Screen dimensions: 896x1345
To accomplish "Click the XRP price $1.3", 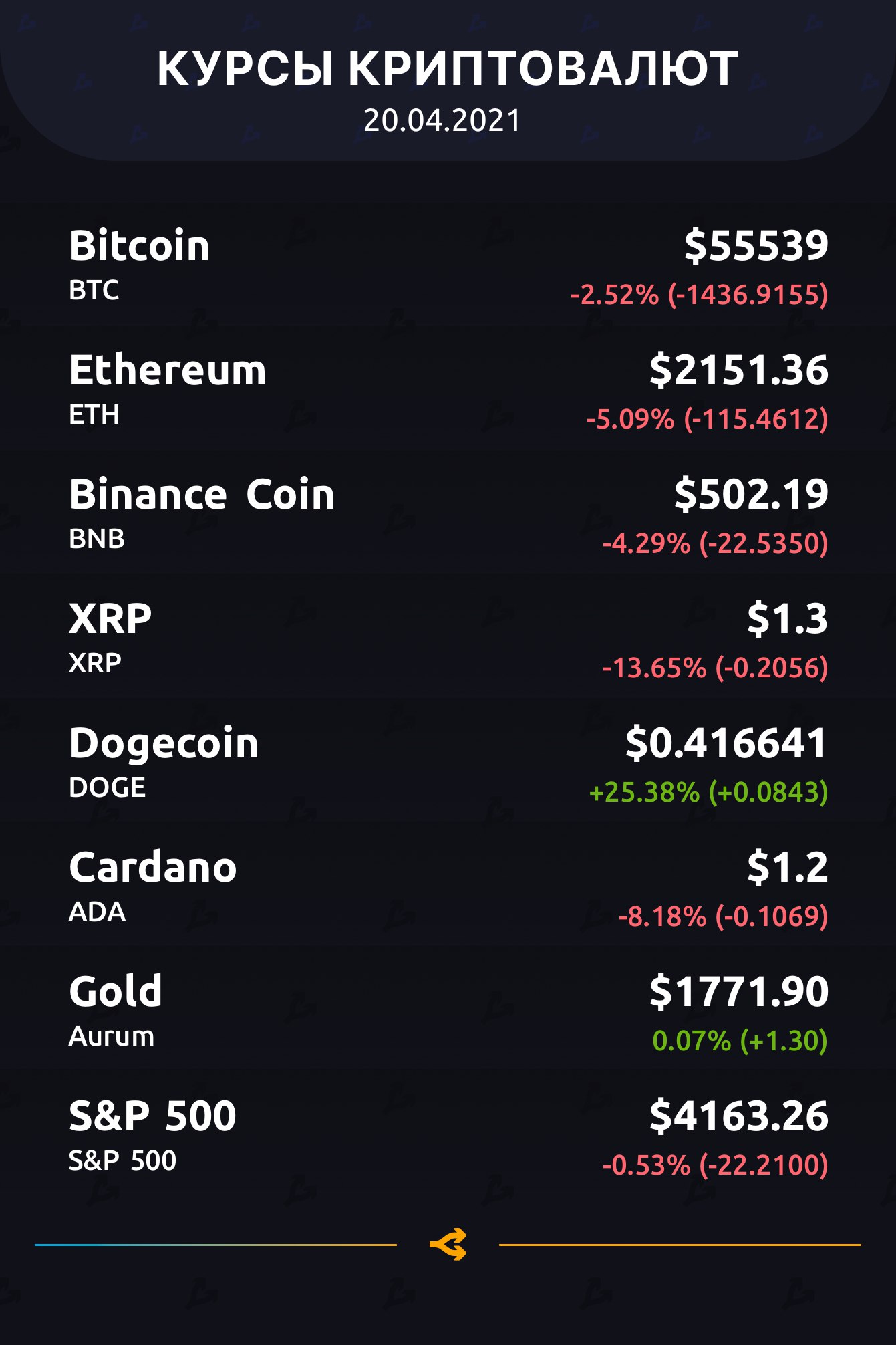I will pos(787,618).
